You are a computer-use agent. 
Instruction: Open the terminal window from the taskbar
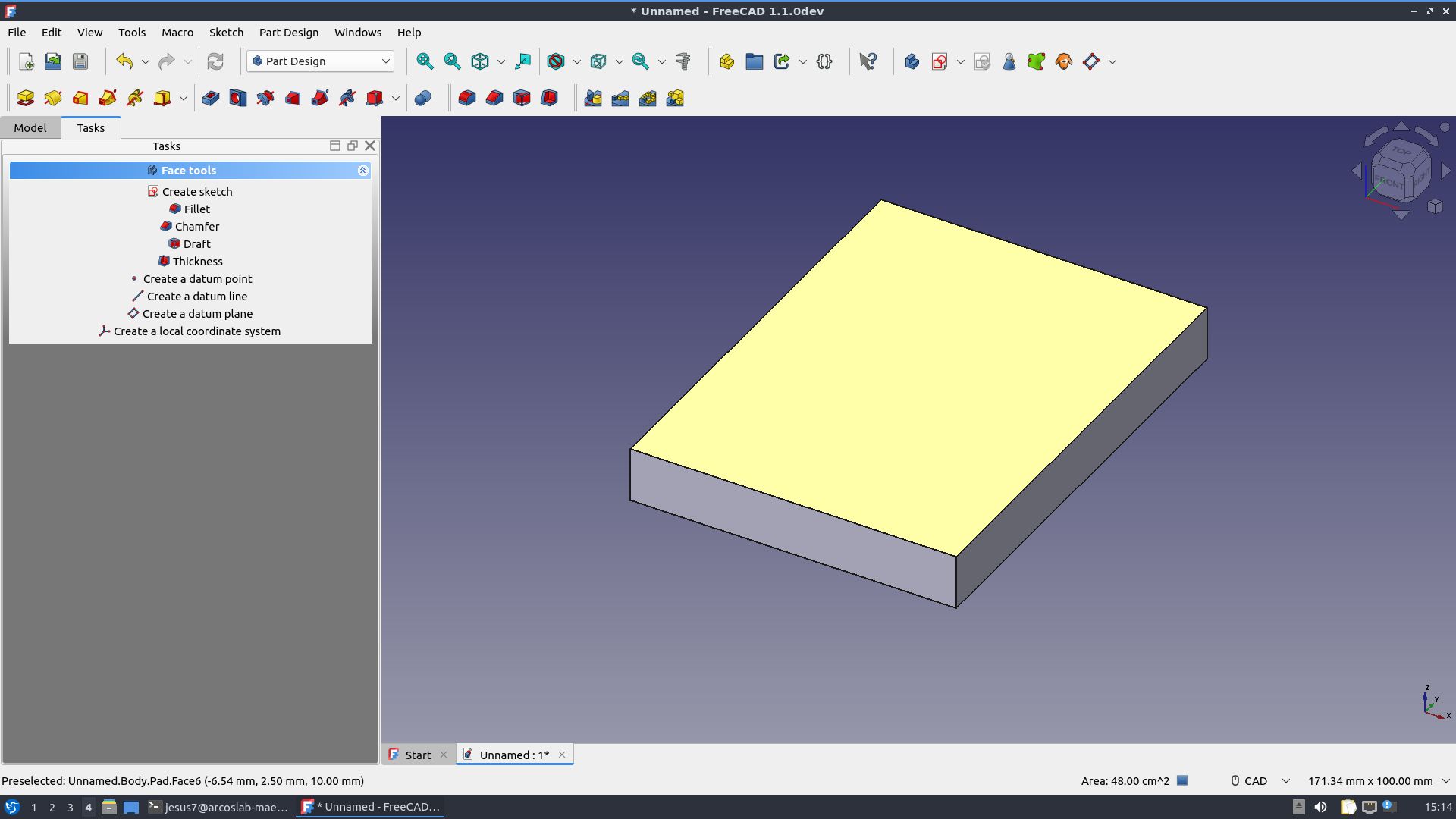coord(218,807)
